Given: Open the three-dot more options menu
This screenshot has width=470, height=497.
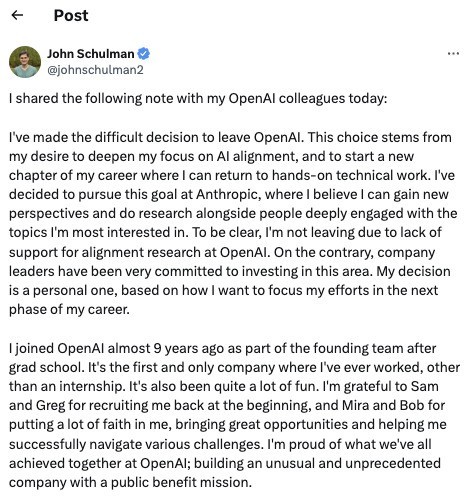Looking at the screenshot, I should (453, 53).
